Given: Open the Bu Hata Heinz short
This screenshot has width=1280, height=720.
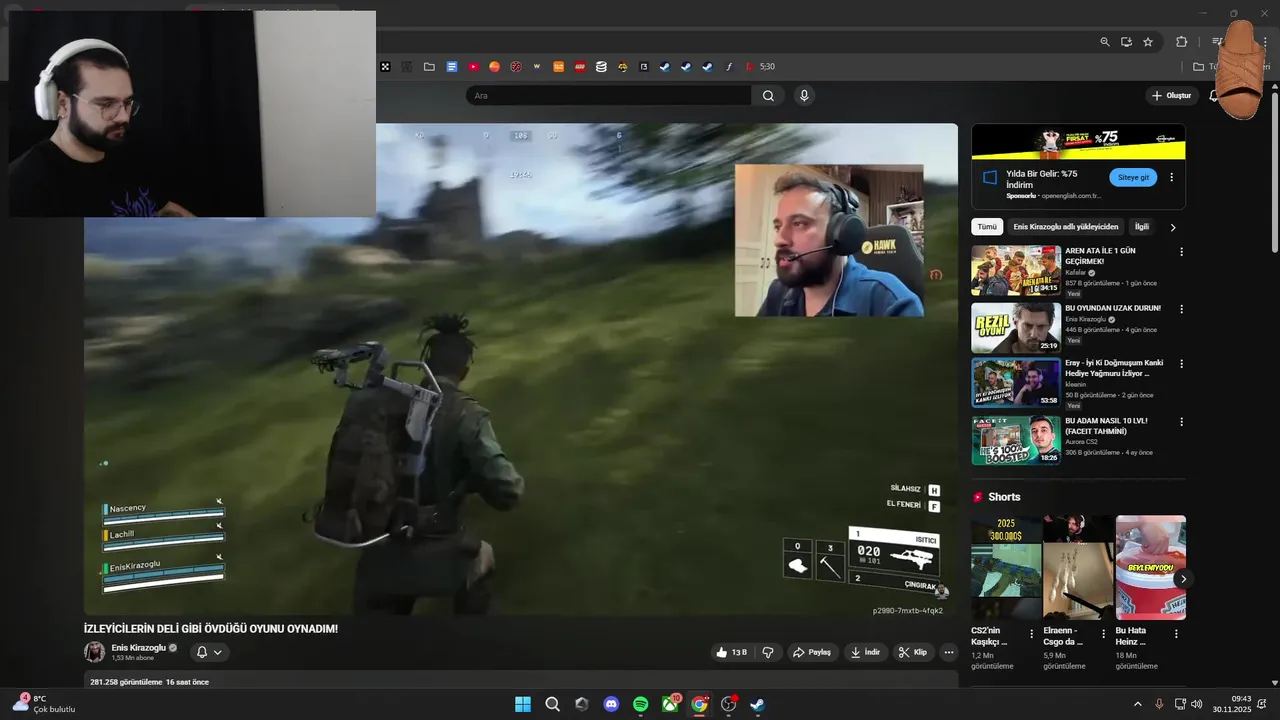Looking at the screenshot, I should click(x=1151, y=567).
